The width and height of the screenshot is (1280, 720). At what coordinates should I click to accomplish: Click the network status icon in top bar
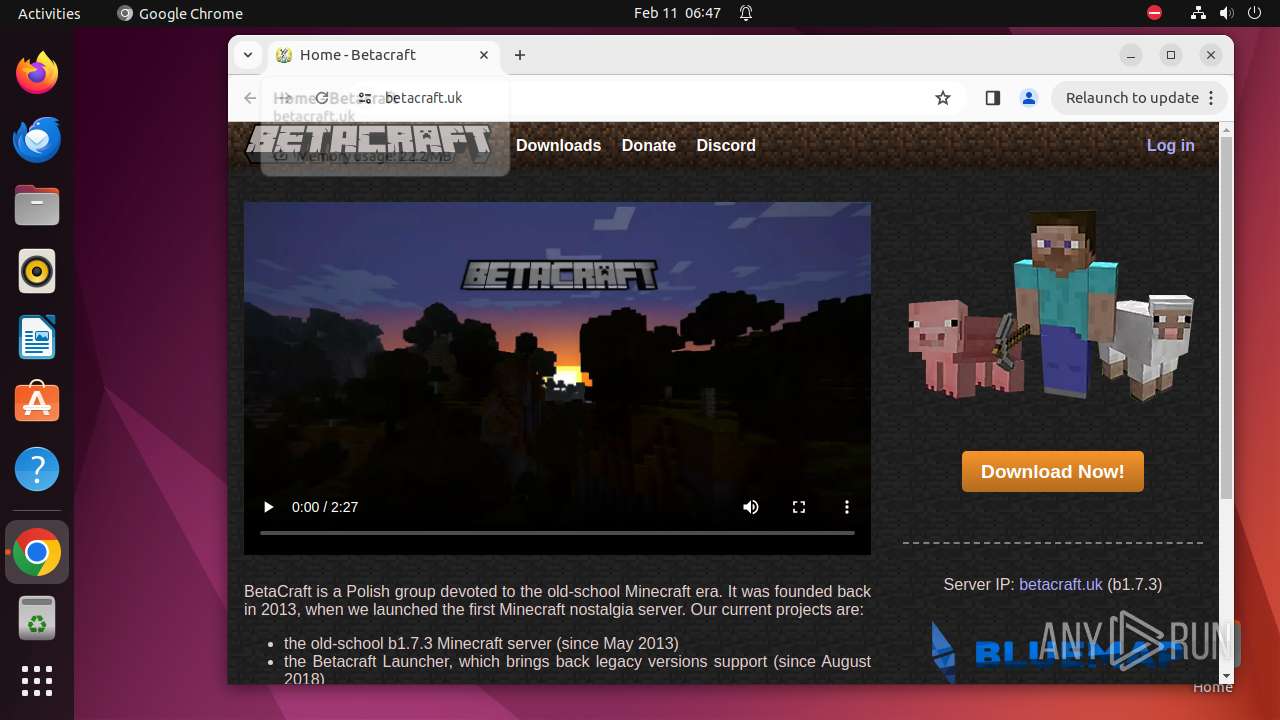tap(1198, 13)
